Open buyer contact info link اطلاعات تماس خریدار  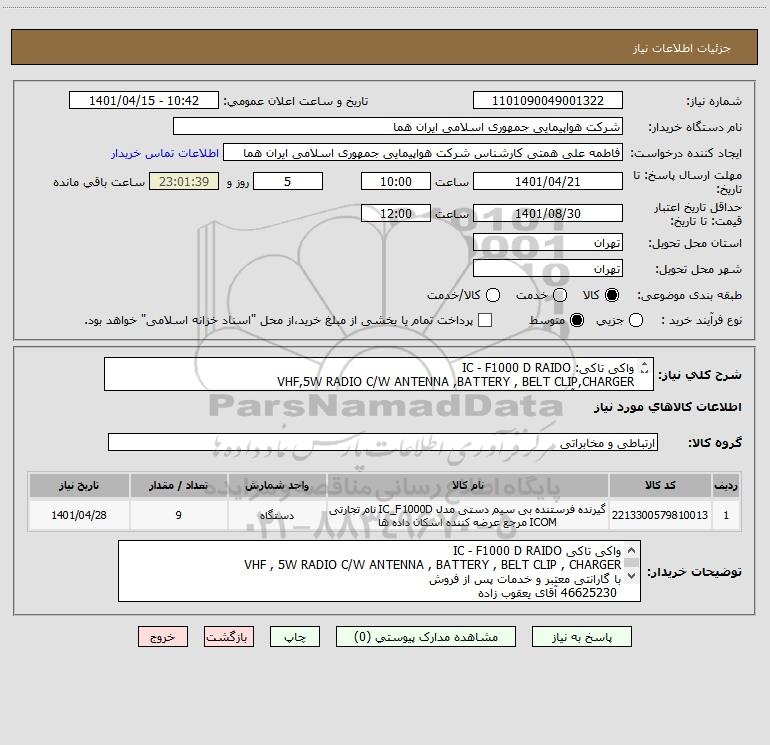click(x=165, y=153)
